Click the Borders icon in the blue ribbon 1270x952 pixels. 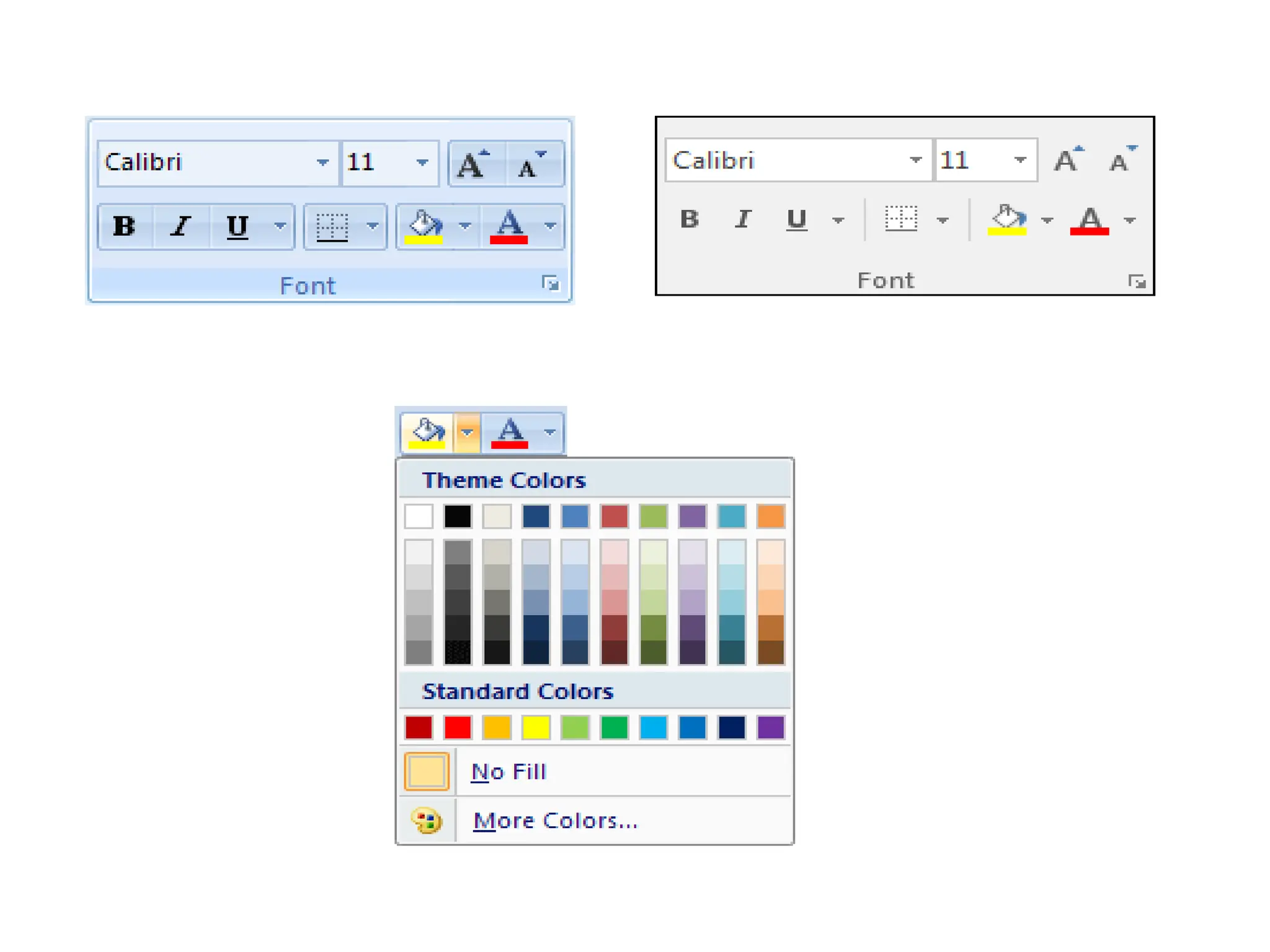pyautogui.click(x=332, y=227)
